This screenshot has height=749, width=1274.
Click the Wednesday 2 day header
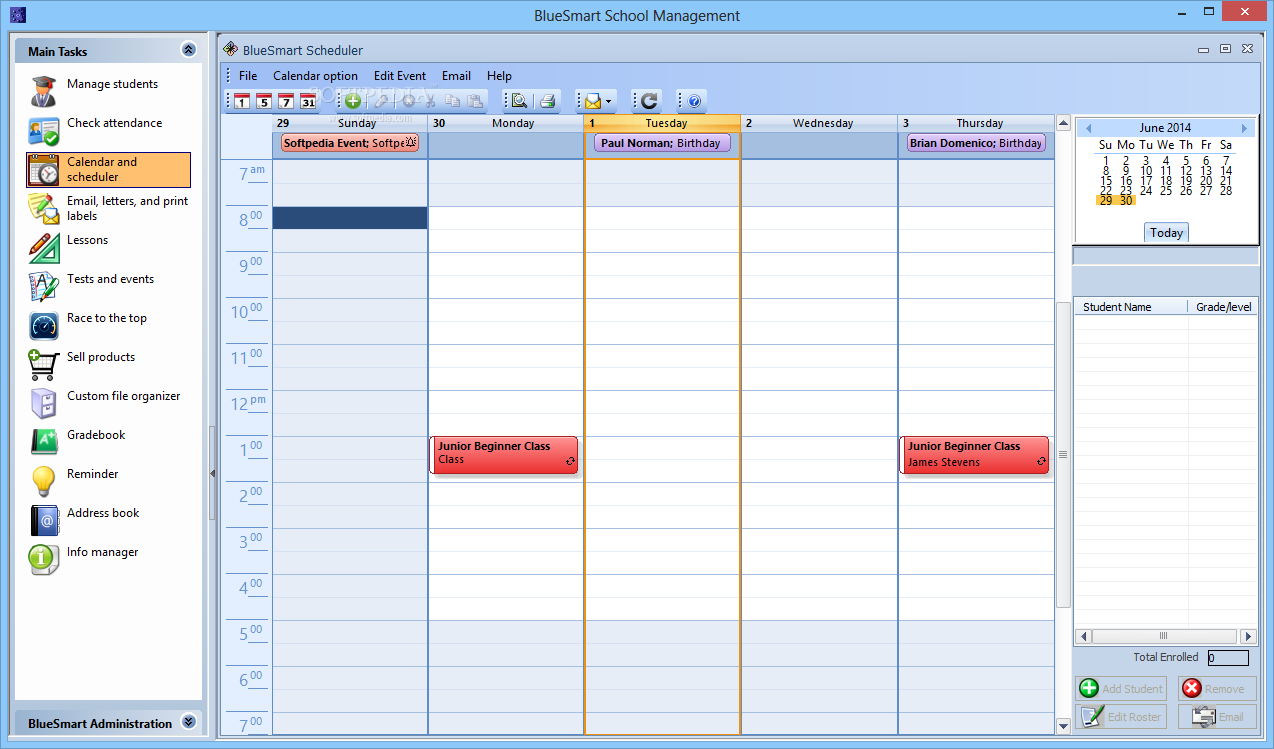(x=819, y=123)
